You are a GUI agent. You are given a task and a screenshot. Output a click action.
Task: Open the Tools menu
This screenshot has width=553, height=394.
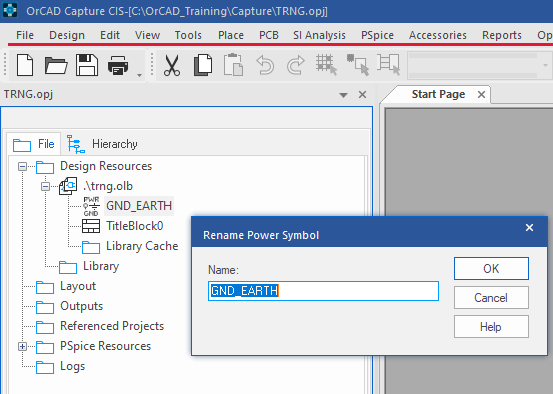pyautogui.click(x=188, y=35)
